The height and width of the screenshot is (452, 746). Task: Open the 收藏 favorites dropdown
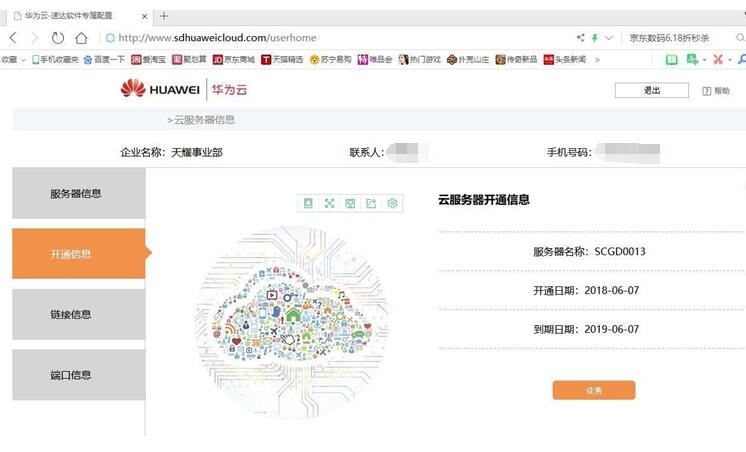[13, 59]
